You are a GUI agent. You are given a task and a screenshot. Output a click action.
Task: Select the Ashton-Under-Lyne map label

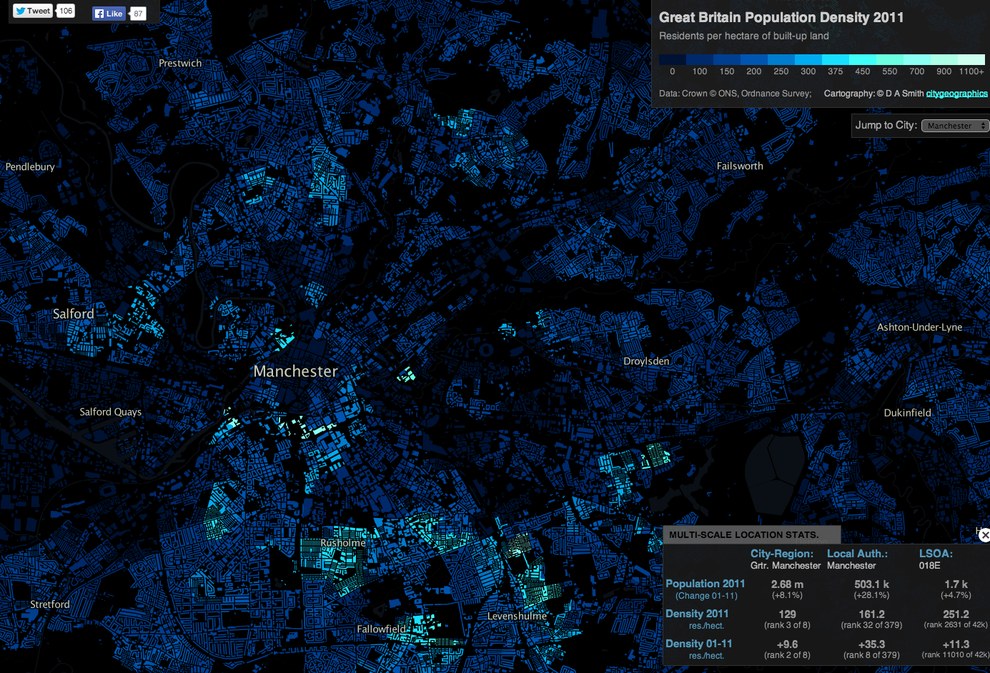[x=919, y=327]
